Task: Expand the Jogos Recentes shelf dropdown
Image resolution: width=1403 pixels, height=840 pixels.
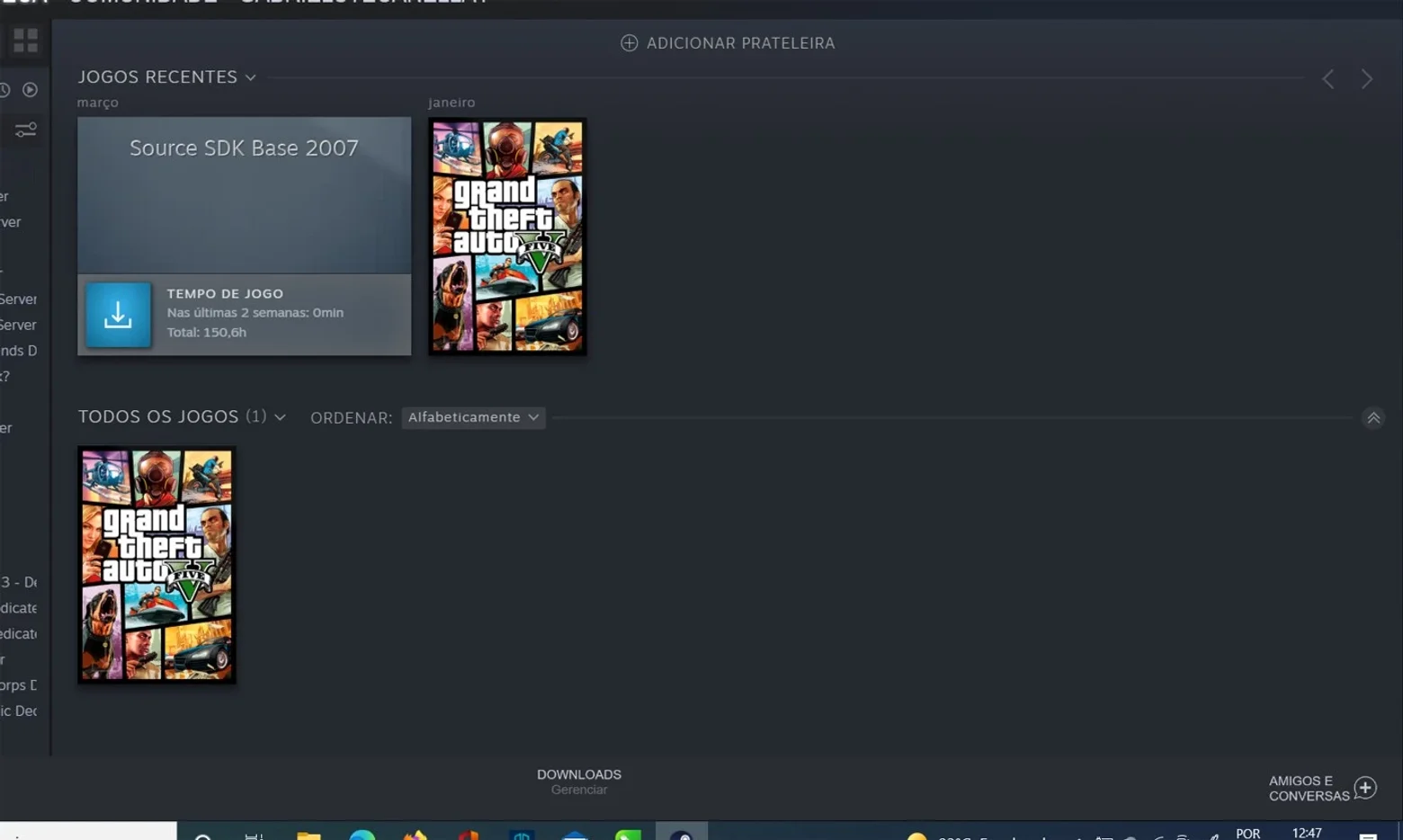Action: coord(251,77)
